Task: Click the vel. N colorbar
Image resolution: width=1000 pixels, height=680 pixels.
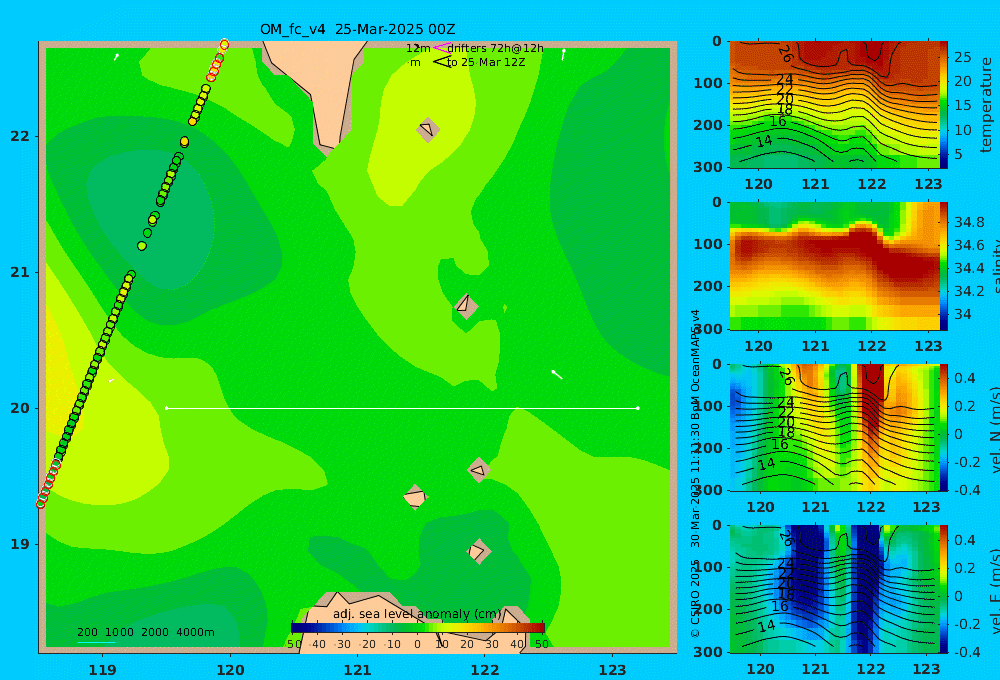Action: pos(944,427)
